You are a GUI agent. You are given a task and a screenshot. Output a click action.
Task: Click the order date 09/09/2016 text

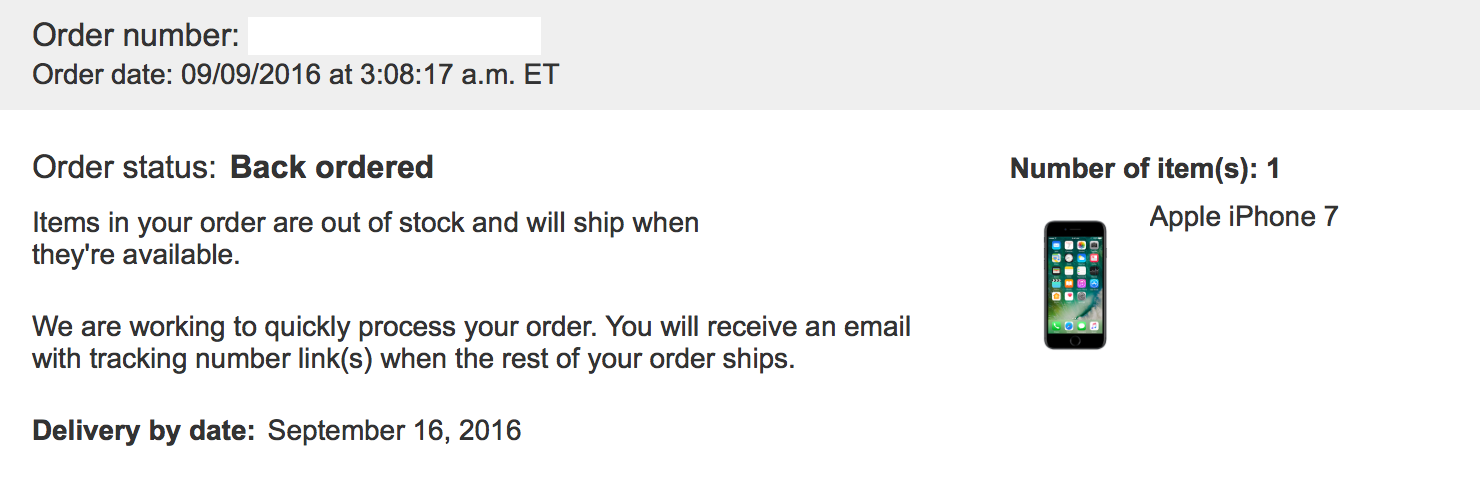pyautogui.click(x=250, y=75)
